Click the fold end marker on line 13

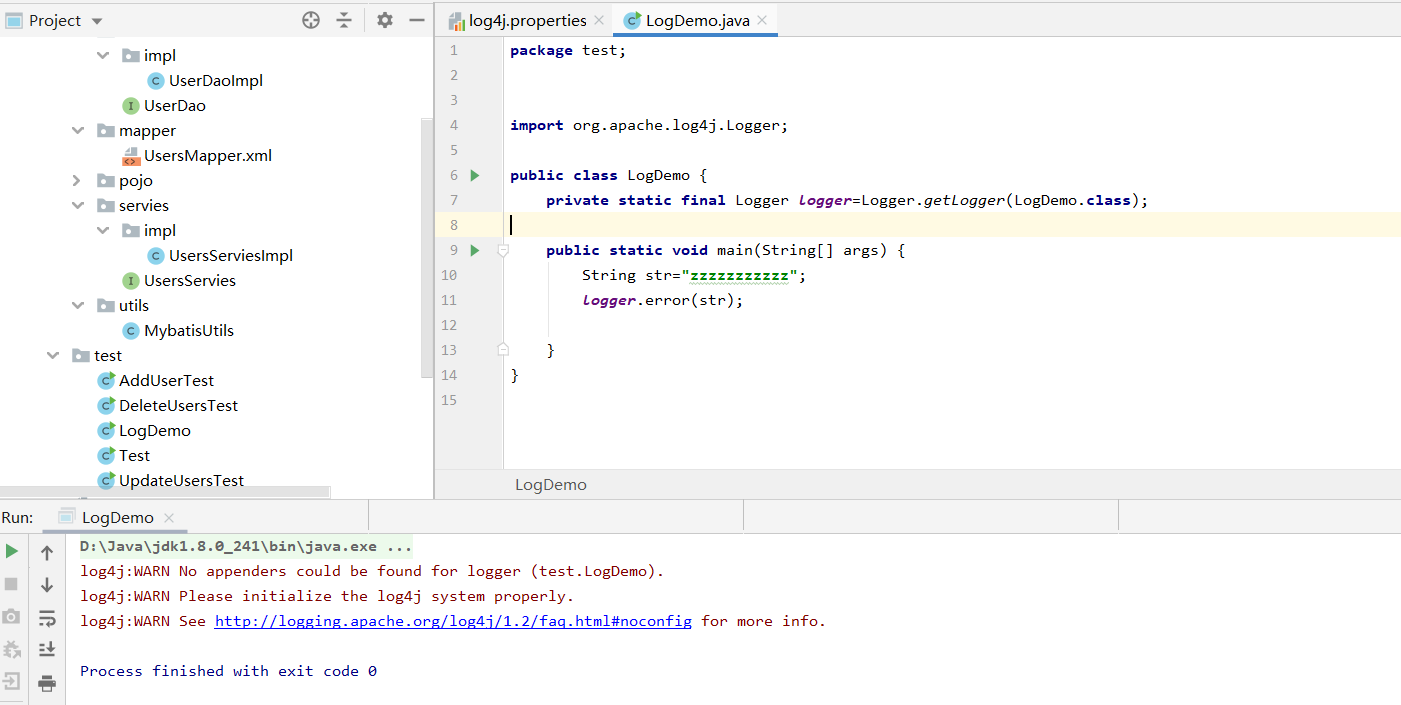[x=503, y=350]
